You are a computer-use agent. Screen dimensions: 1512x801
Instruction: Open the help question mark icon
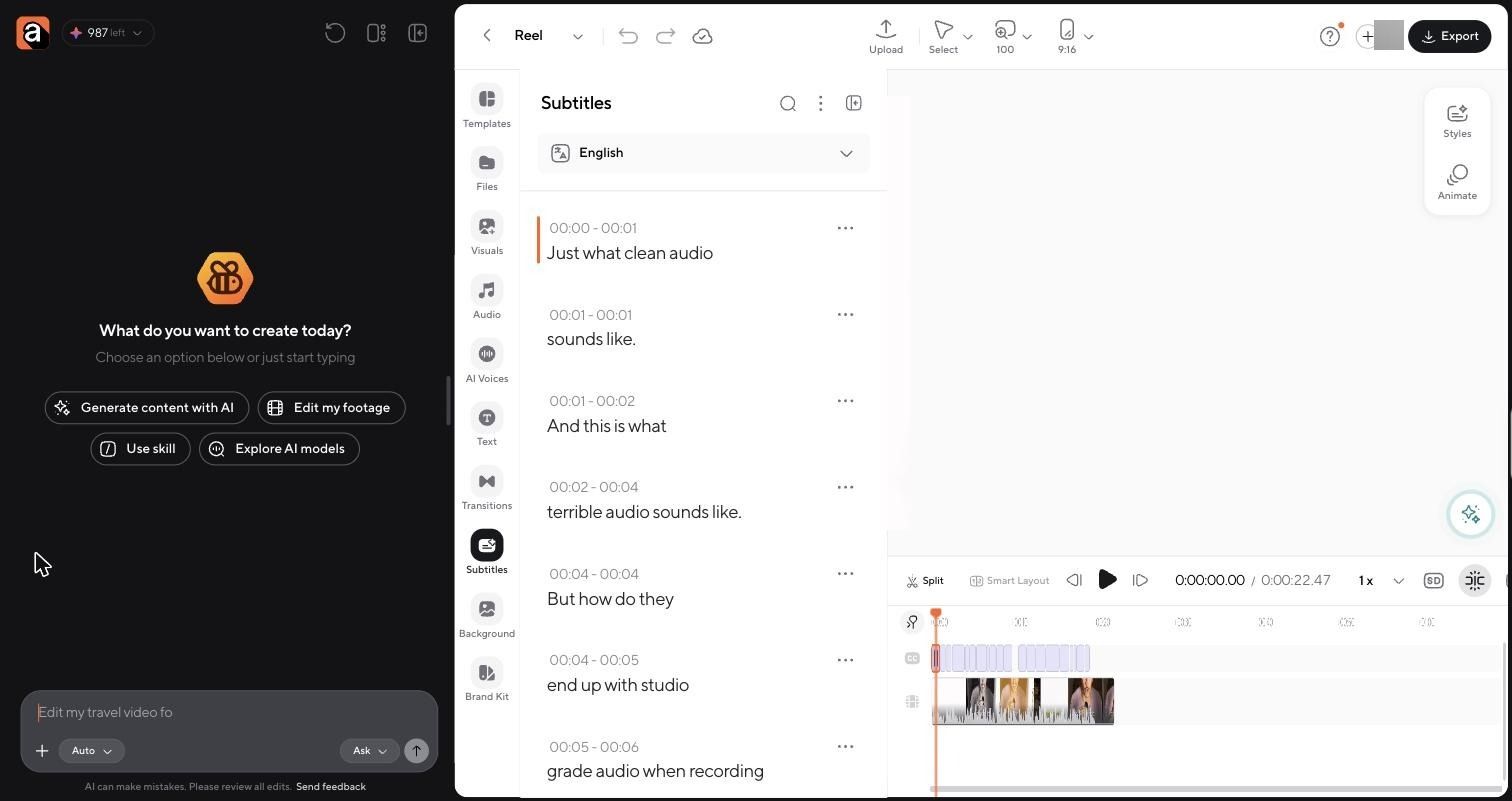[1330, 36]
